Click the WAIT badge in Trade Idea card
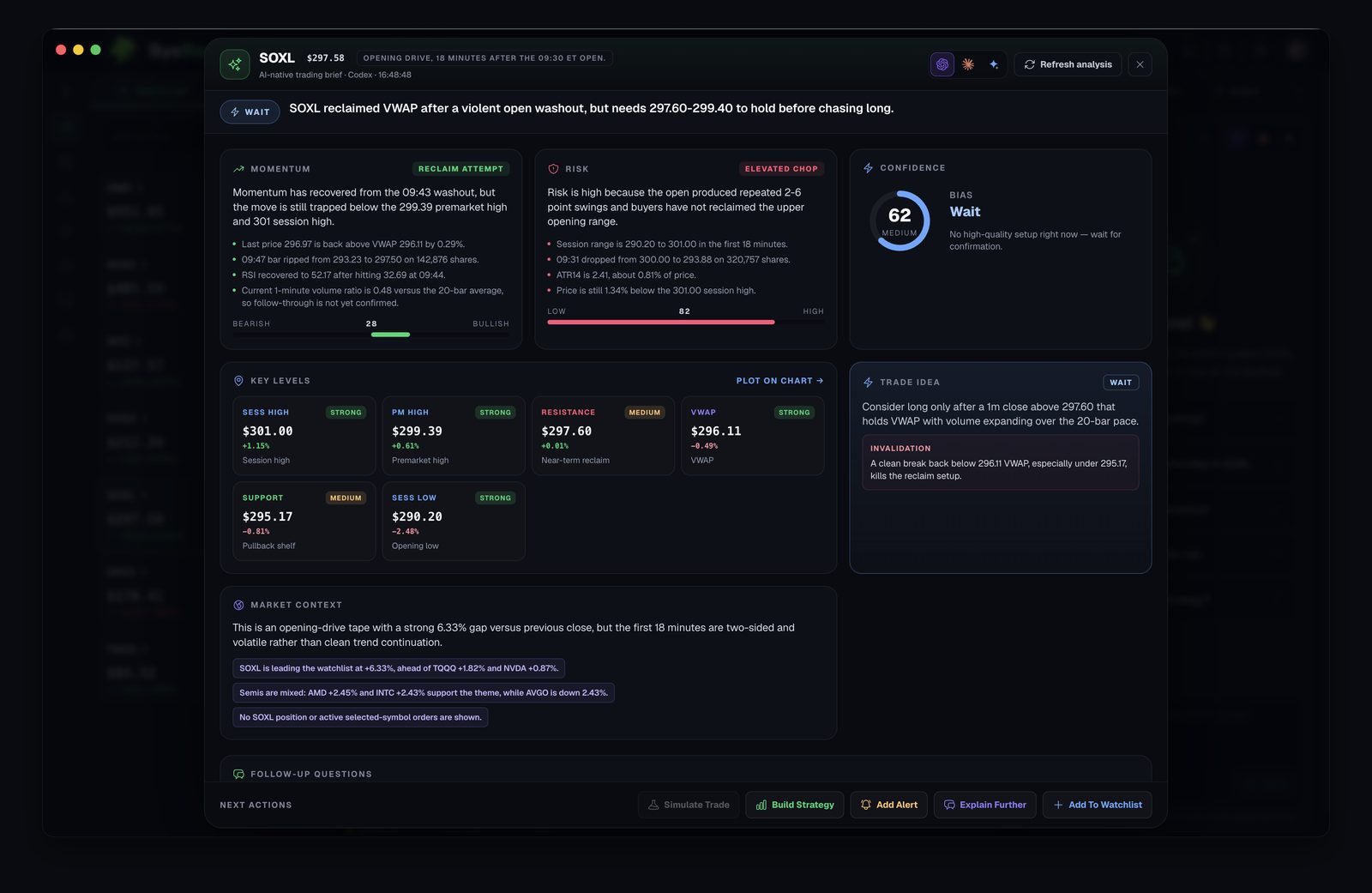Image resolution: width=1372 pixels, height=893 pixels. (1121, 383)
